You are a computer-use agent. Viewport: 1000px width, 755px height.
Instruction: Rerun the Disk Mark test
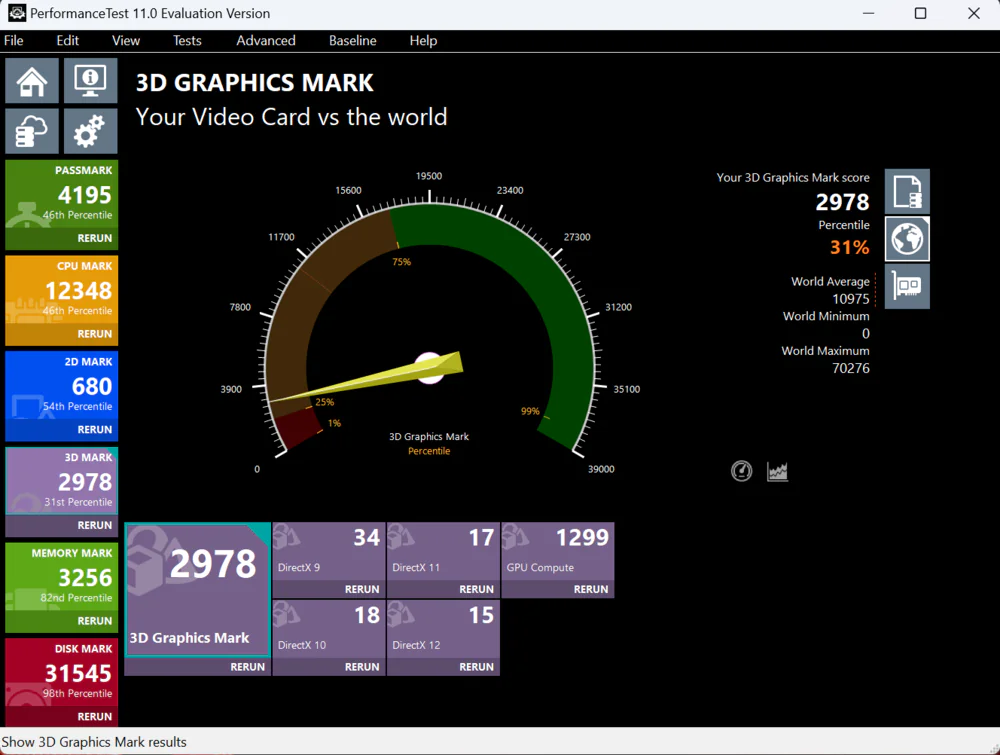point(94,717)
